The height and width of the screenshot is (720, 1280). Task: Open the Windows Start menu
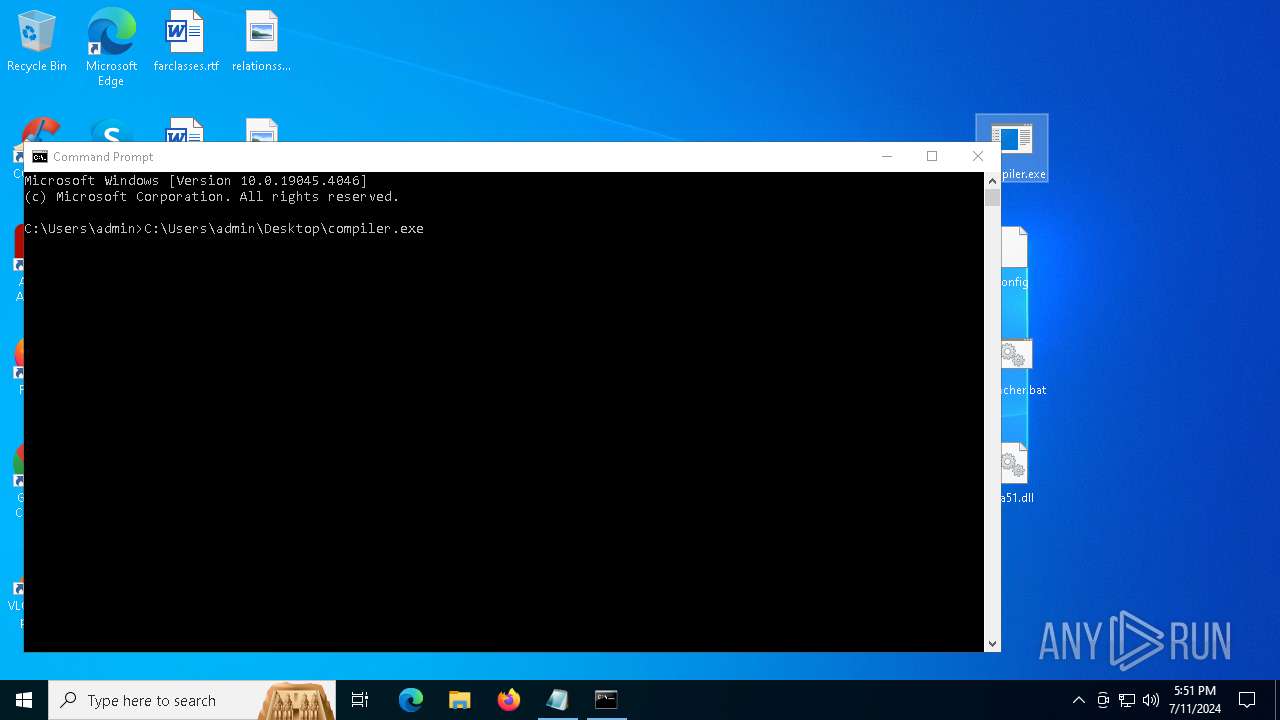point(24,700)
